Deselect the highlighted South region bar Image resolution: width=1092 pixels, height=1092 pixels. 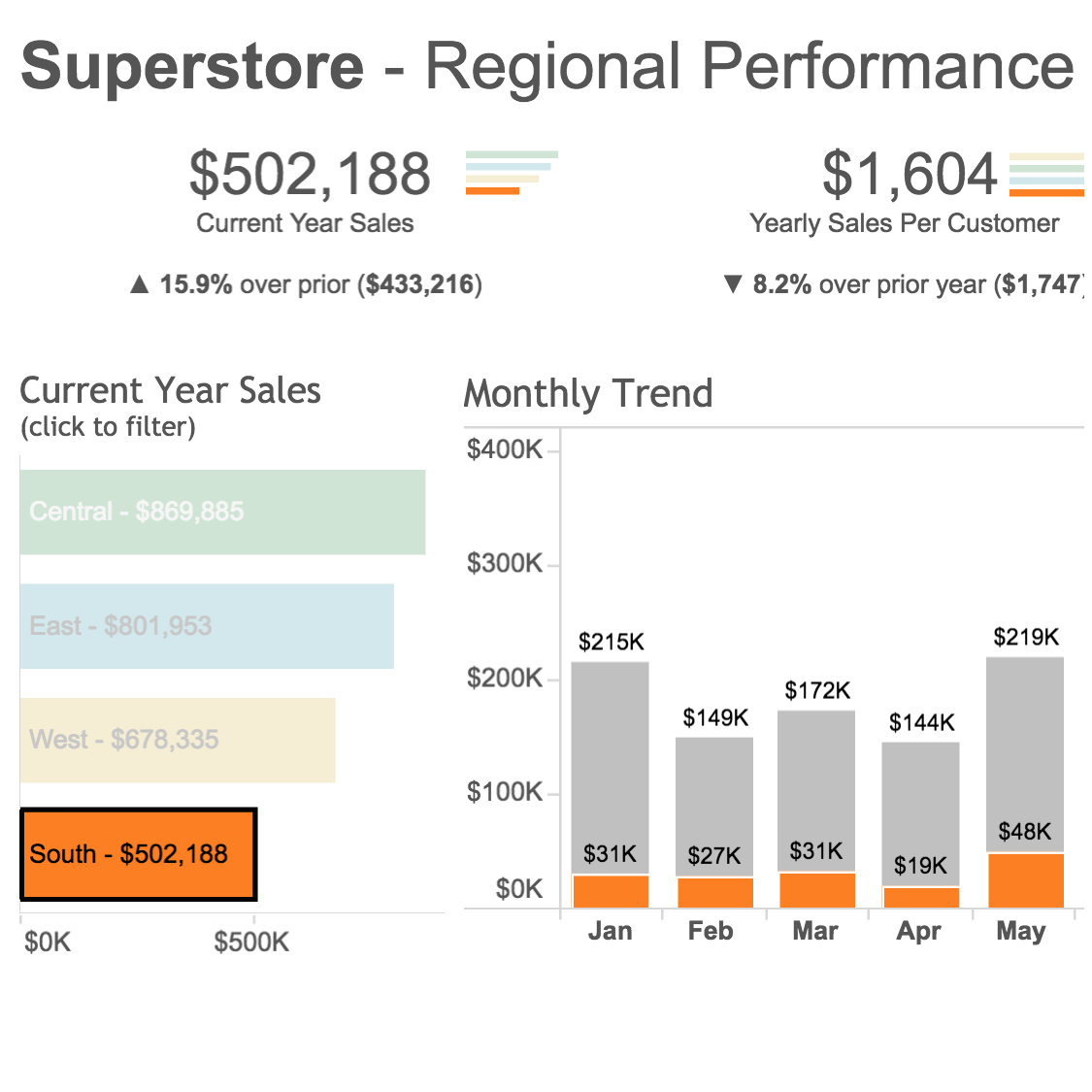[x=138, y=854]
